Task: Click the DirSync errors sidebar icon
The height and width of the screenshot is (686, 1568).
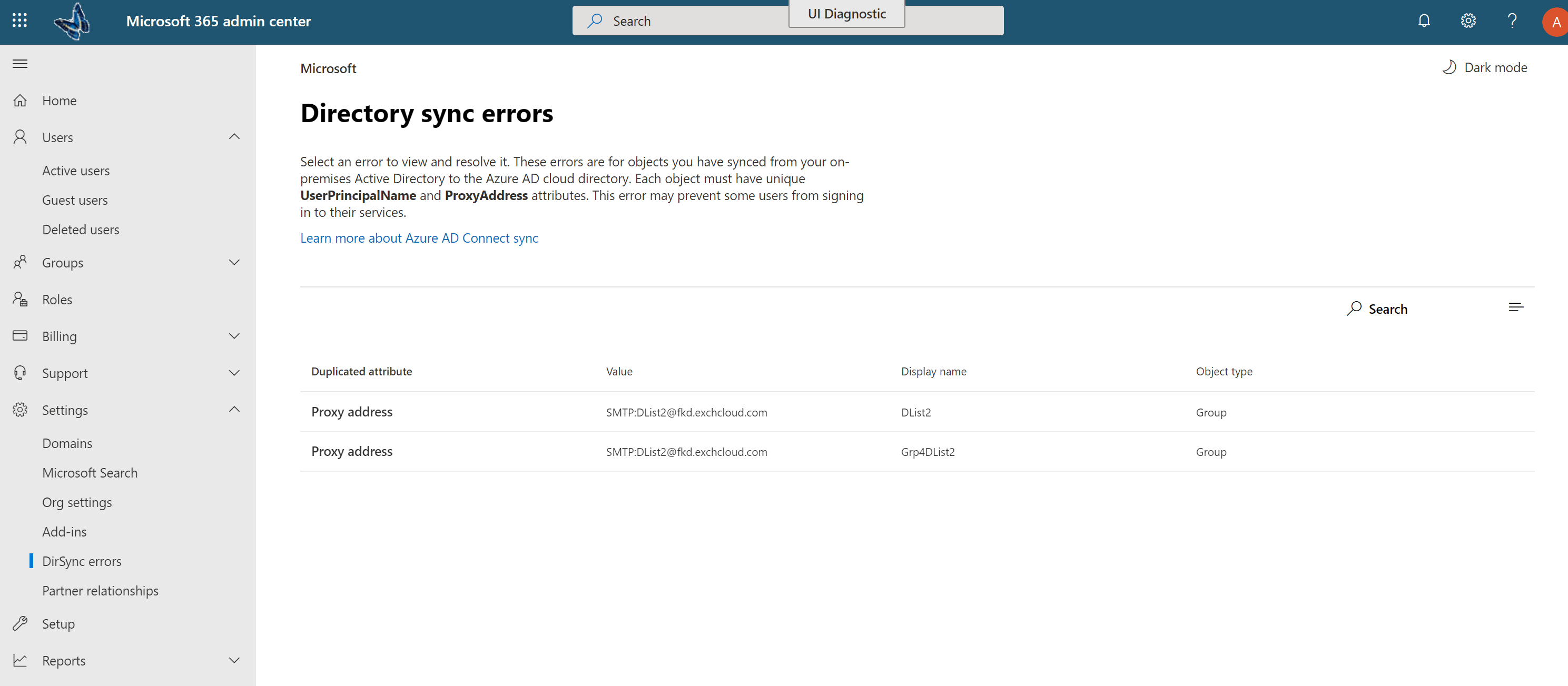Action: pyautogui.click(x=81, y=560)
